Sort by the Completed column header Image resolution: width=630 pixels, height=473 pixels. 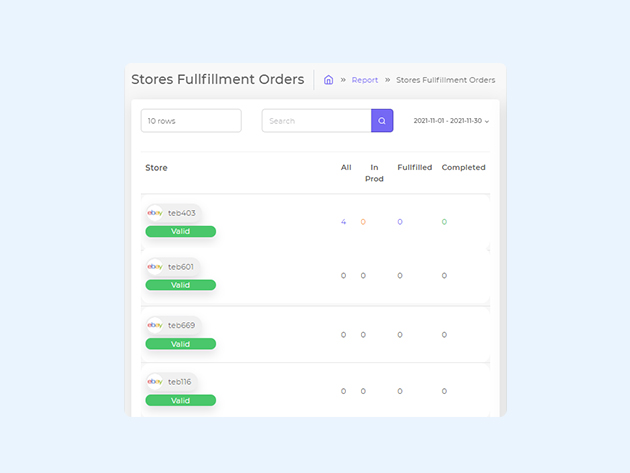463,167
